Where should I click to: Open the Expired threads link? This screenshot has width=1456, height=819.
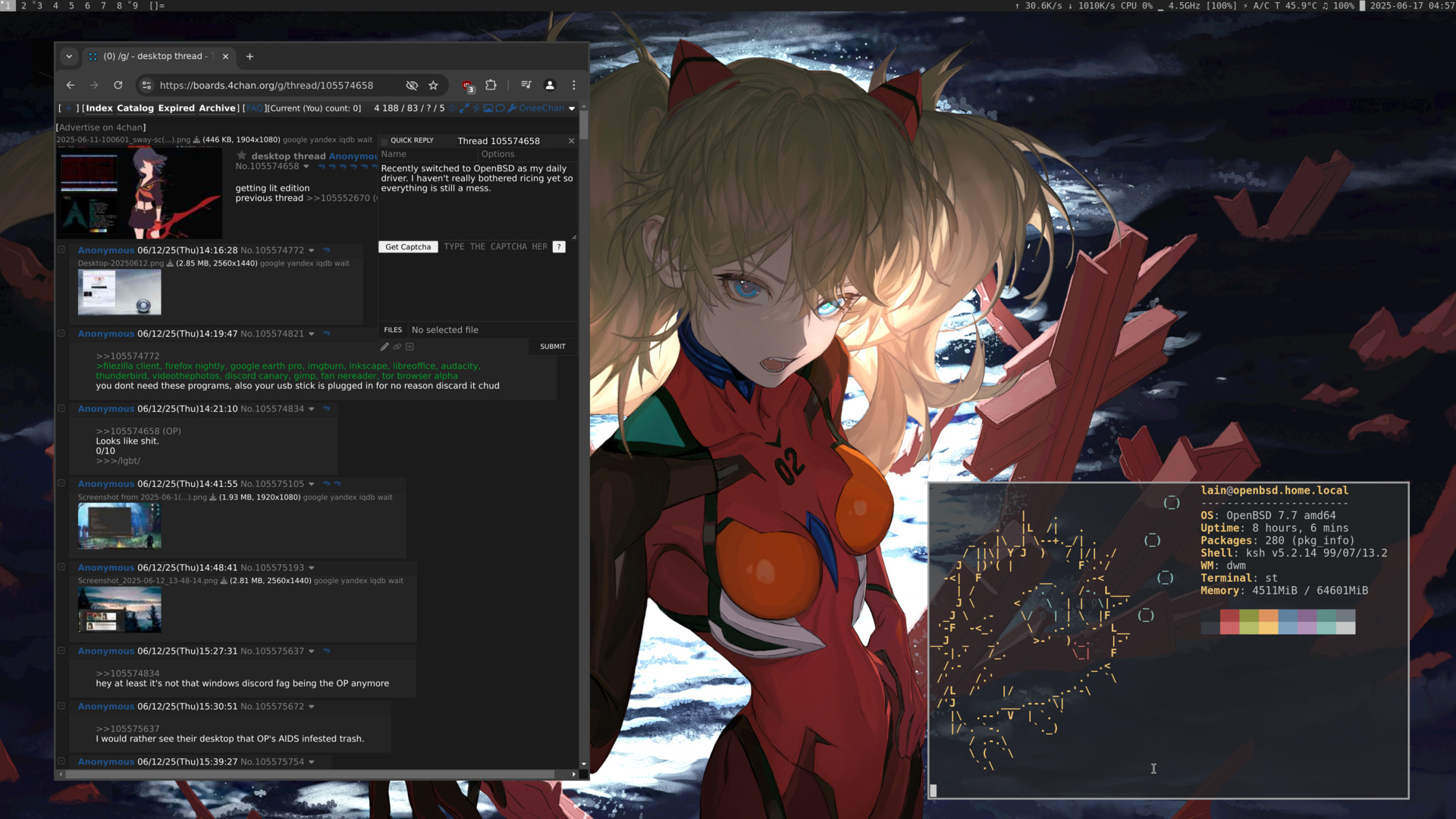pyautogui.click(x=177, y=108)
